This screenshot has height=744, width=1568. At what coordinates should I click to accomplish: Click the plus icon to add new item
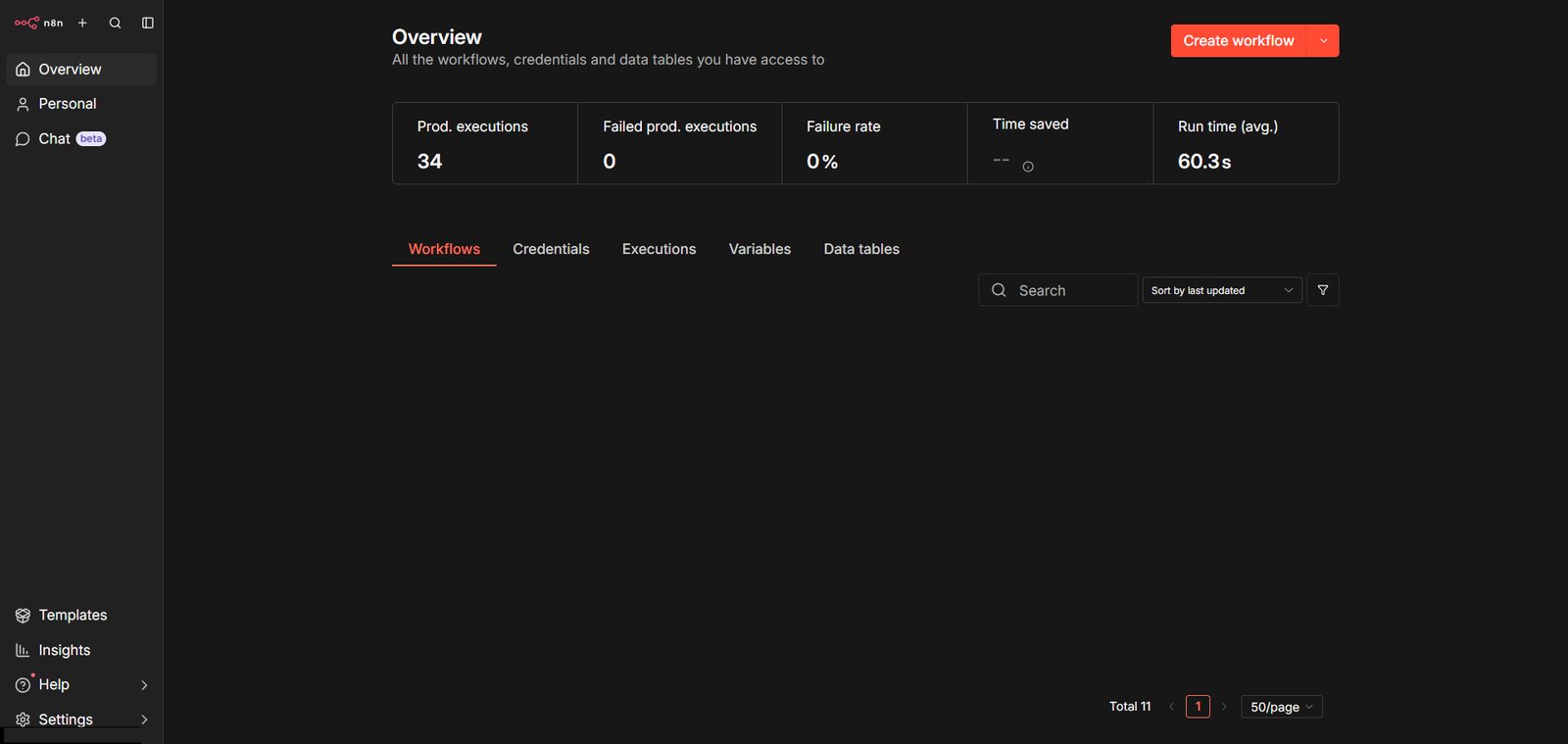point(82,23)
